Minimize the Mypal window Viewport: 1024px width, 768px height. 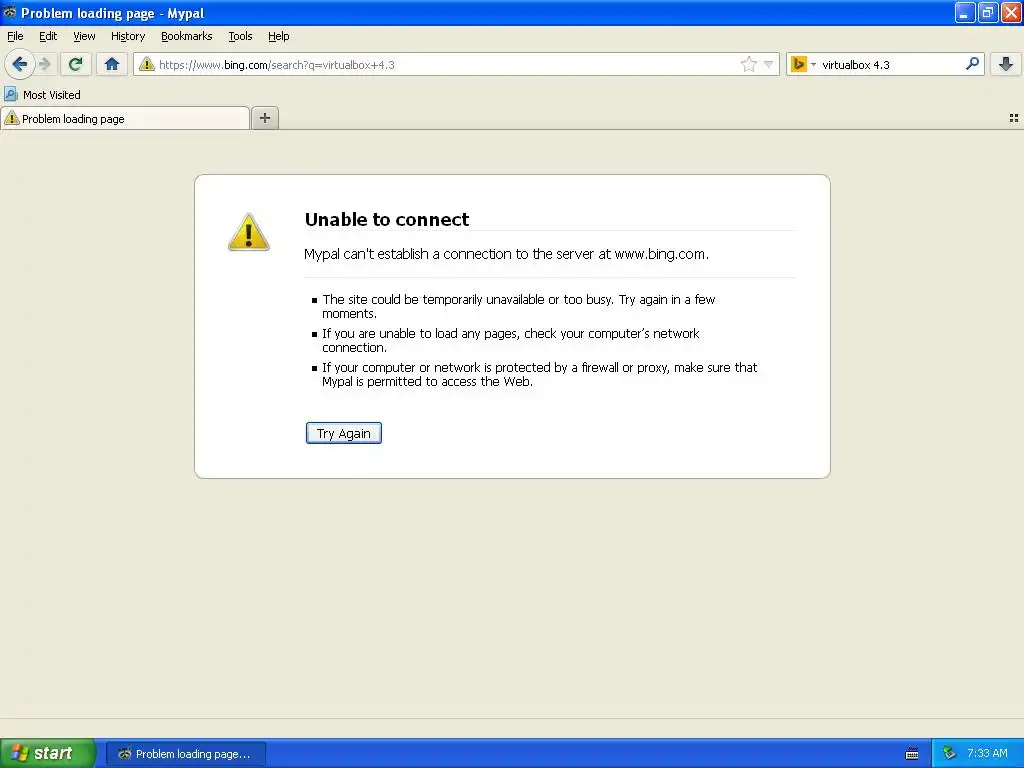965,12
